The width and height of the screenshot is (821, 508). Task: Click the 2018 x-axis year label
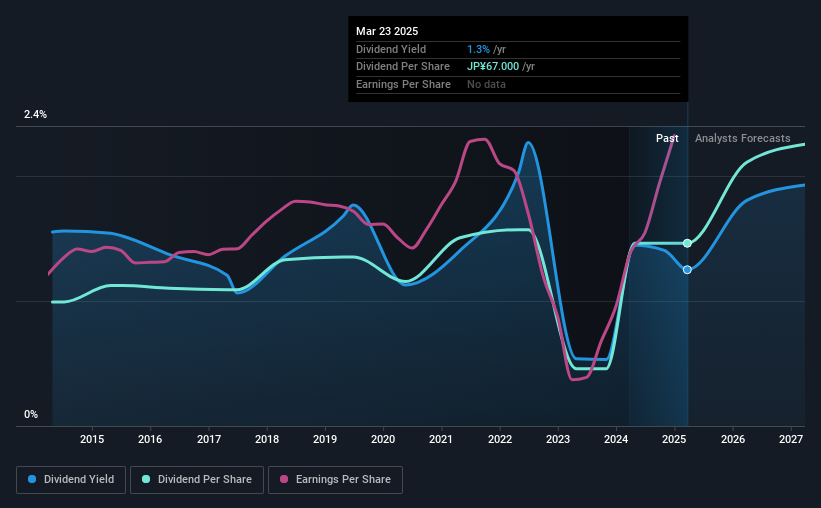[267, 439]
